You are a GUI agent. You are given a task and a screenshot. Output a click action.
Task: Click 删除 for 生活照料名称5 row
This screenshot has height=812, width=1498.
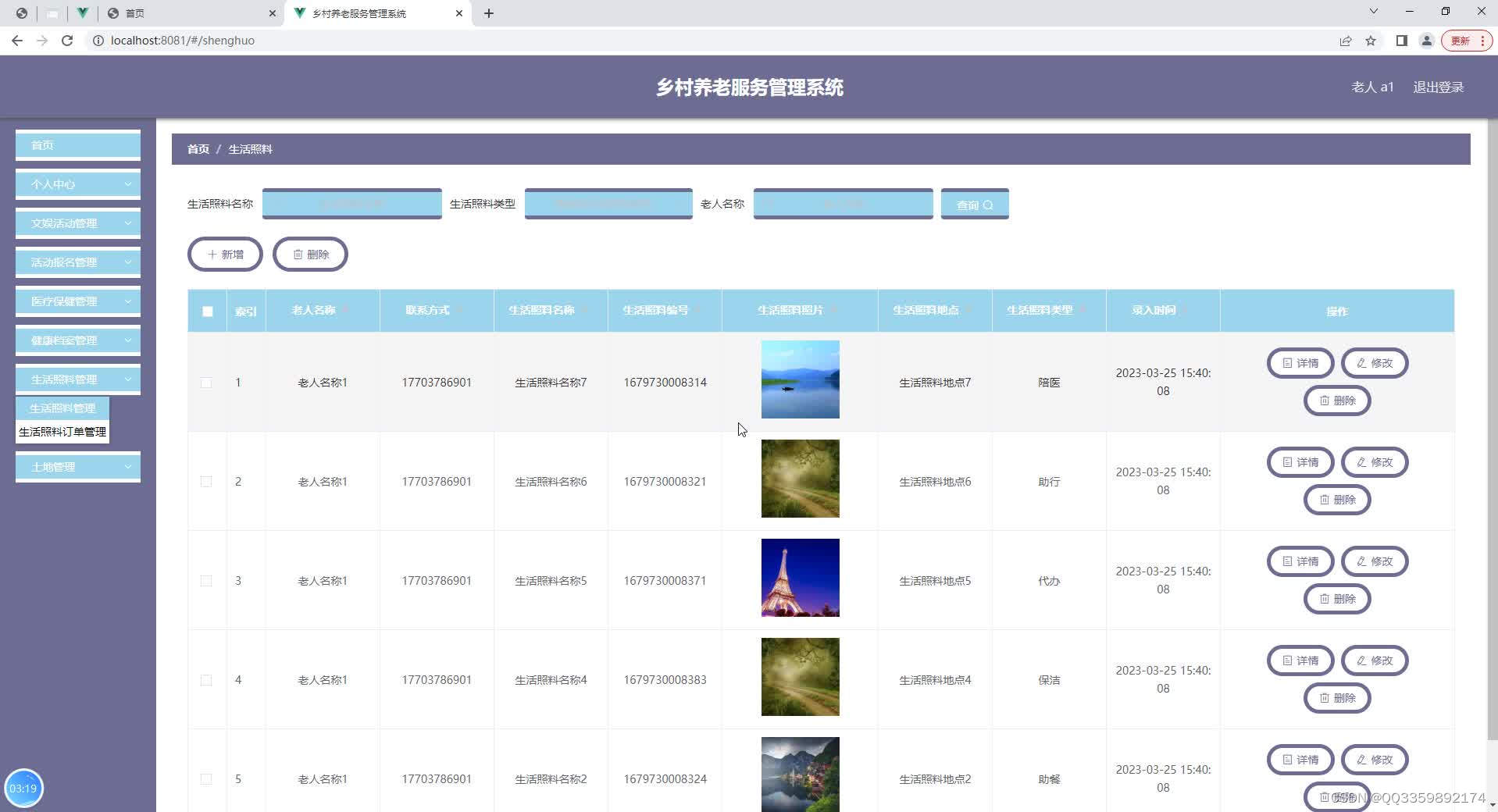tap(1337, 599)
